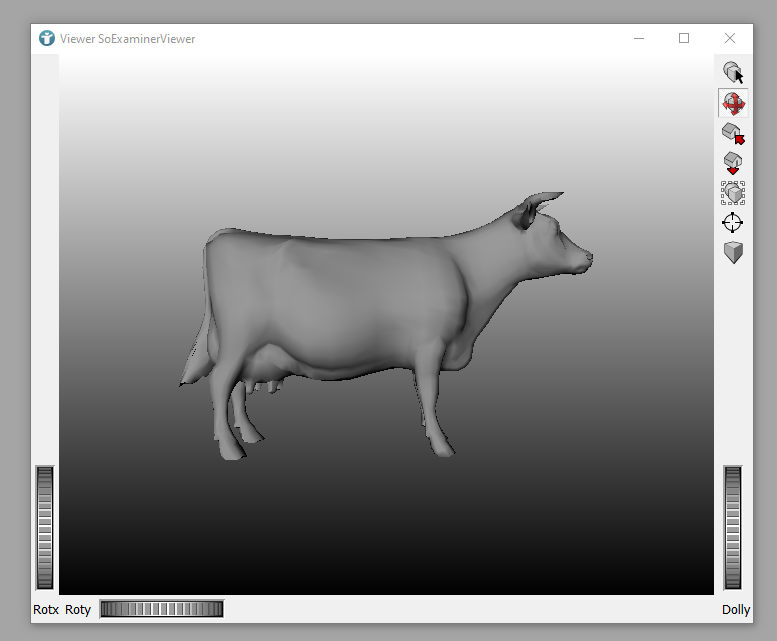Open the window system menu icon
Screen dimensions: 777x641
pyautogui.click(x=46, y=38)
